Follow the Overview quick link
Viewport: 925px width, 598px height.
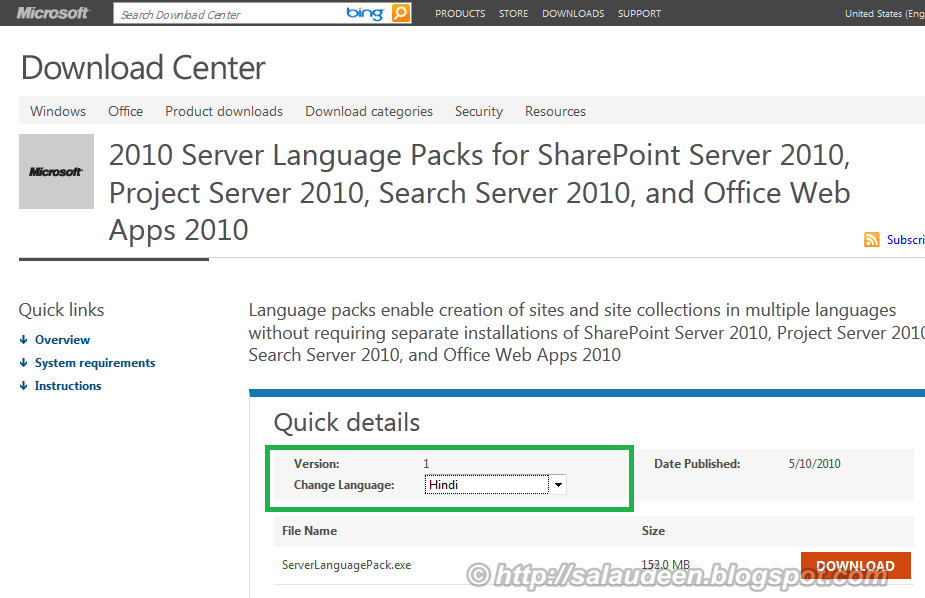pyautogui.click(x=62, y=340)
